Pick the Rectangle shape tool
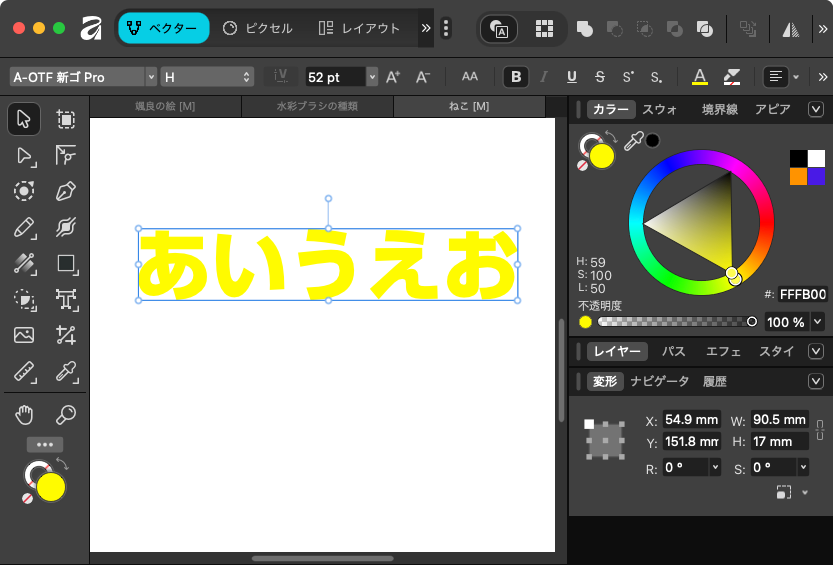 click(66, 264)
